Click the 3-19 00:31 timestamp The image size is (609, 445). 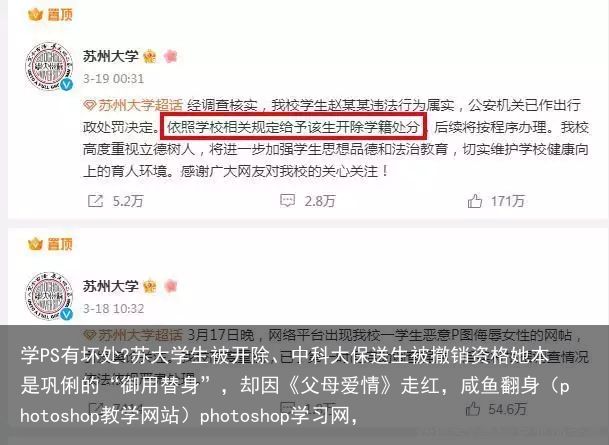point(113,79)
